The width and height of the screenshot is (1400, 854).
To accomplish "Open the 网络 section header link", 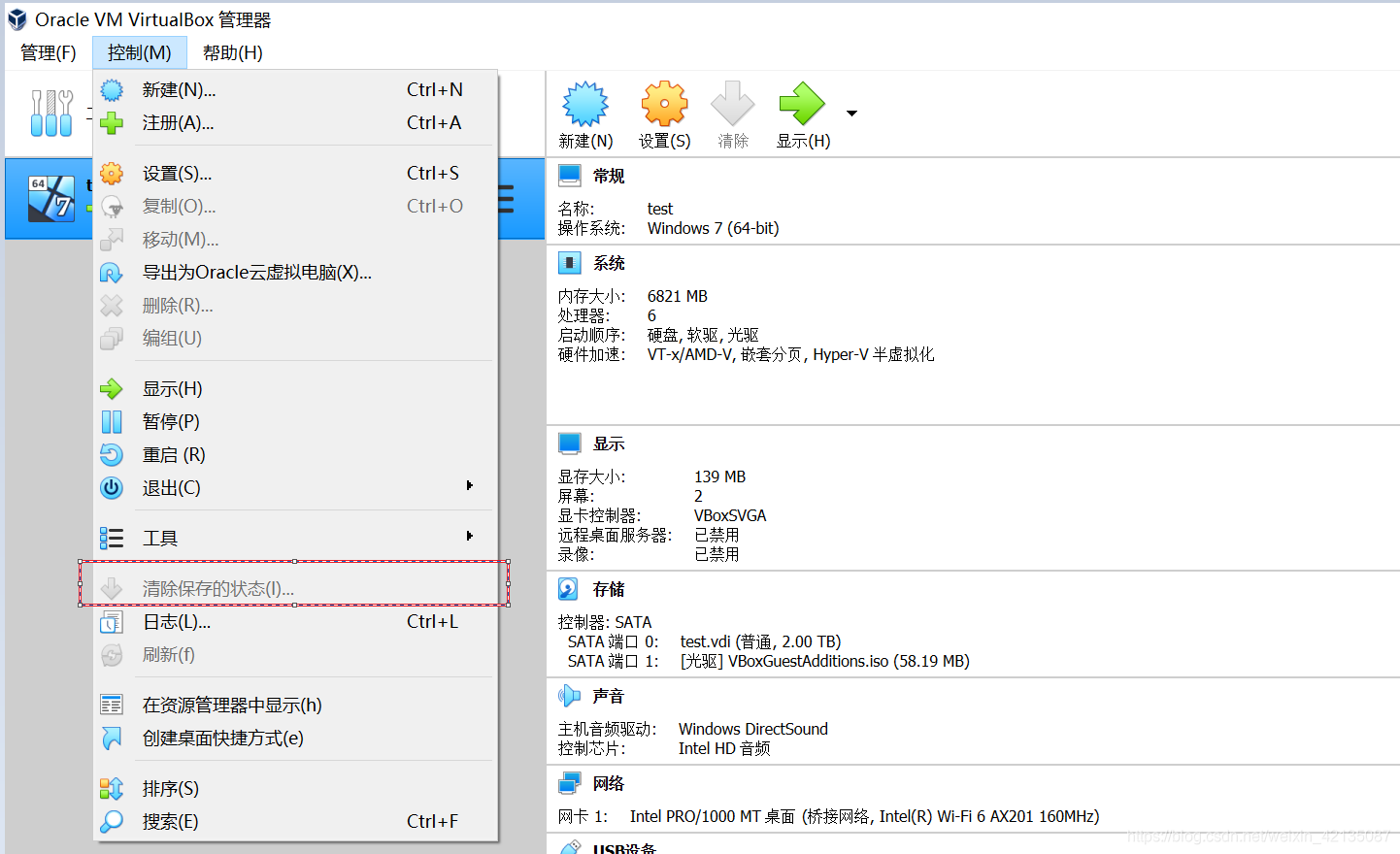I will click(609, 783).
